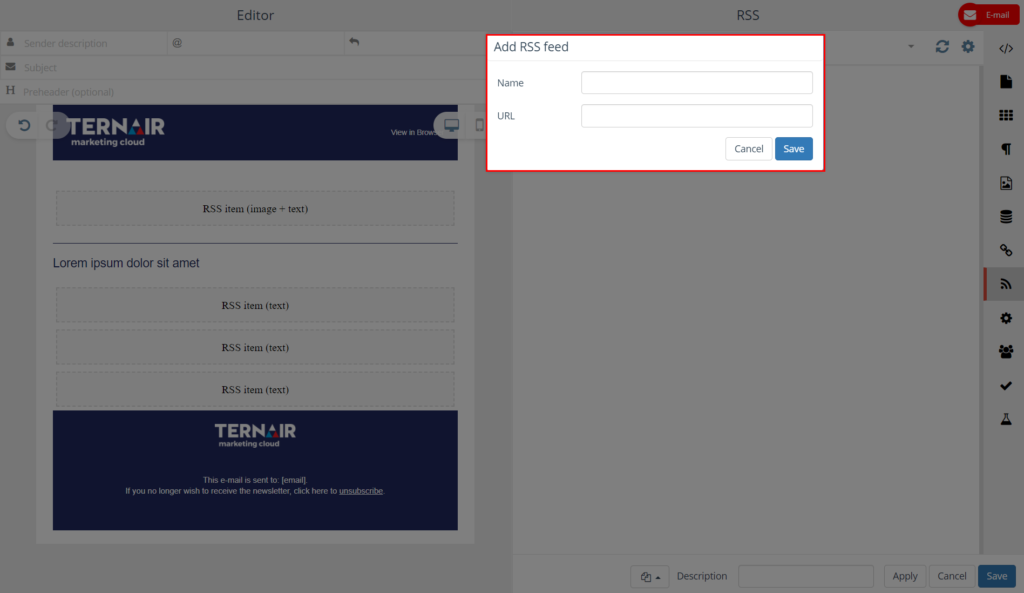Undo the last editor change
The image size is (1024, 593).
(24, 125)
